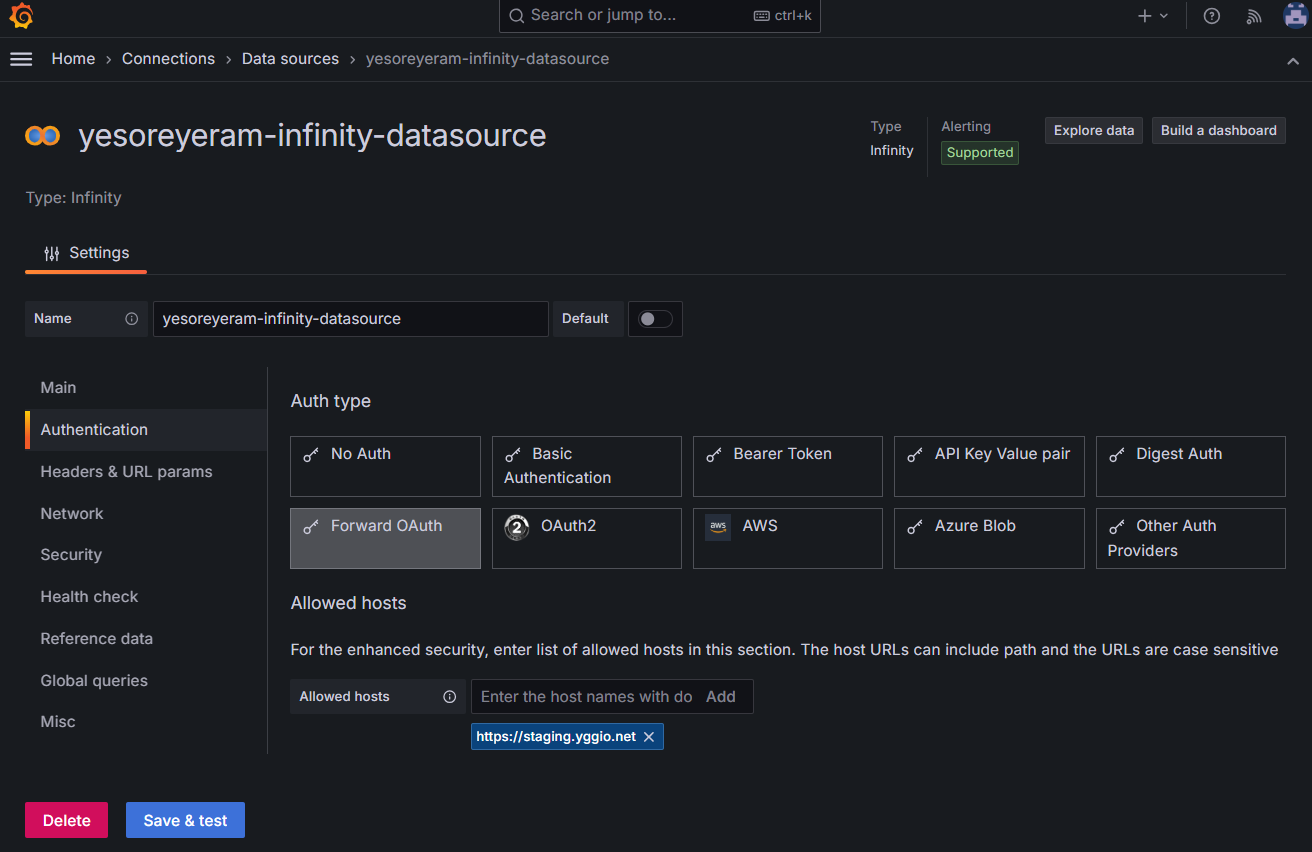The width and height of the screenshot is (1312, 852).
Task: Open the hamburger navigation menu
Action: pyautogui.click(x=21, y=59)
